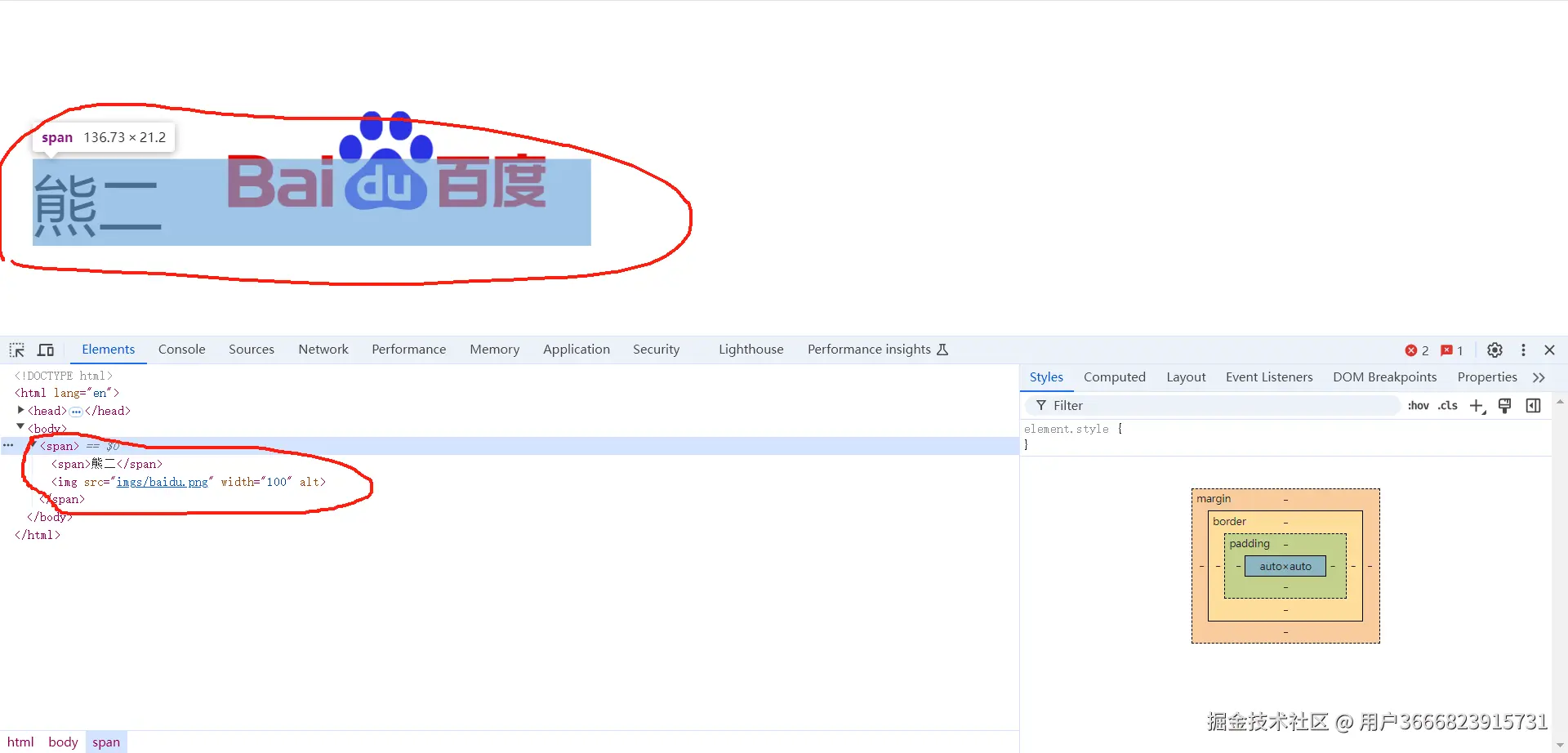Click the margin region of box model
Image resolution: width=1568 pixels, height=753 pixels.
pos(1285,499)
